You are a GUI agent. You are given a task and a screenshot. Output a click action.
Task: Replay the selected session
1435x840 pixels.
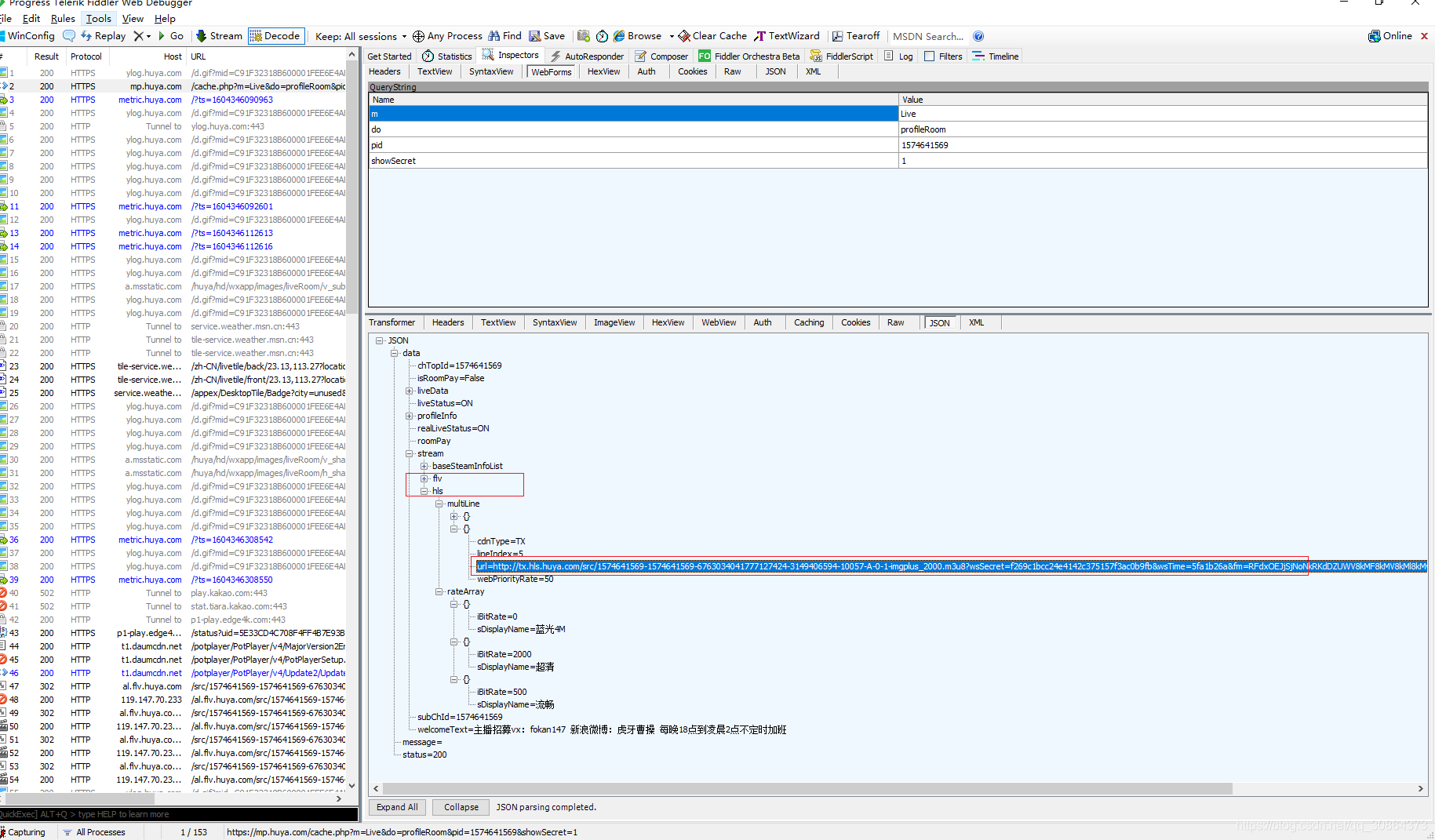103,36
